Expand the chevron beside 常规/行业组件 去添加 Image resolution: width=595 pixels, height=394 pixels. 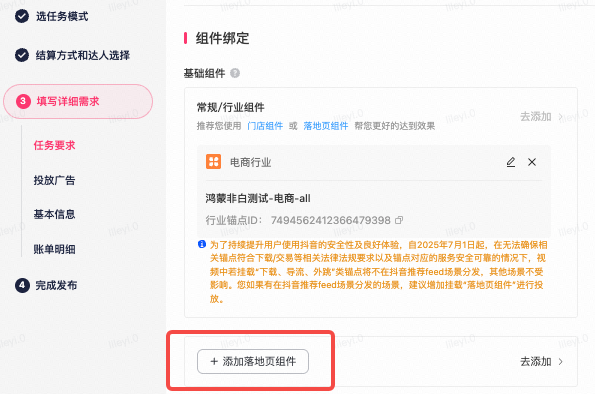(560, 117)
